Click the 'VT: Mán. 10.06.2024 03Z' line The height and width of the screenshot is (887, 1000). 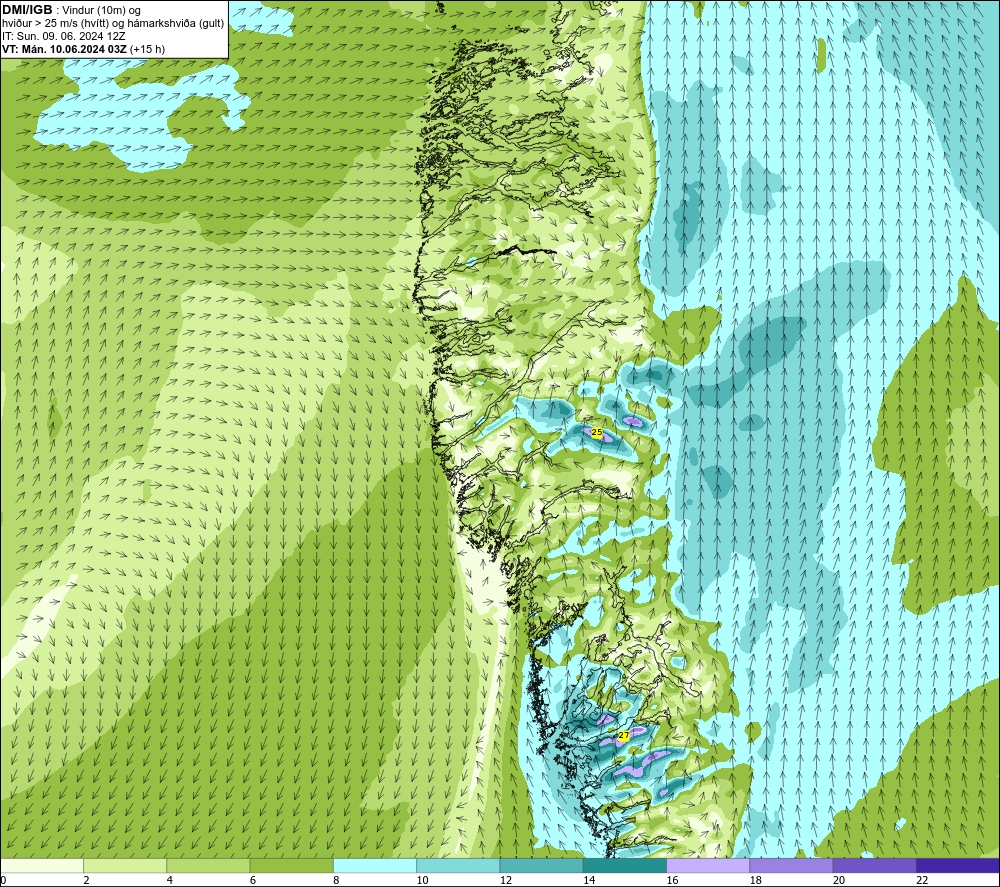84,49
